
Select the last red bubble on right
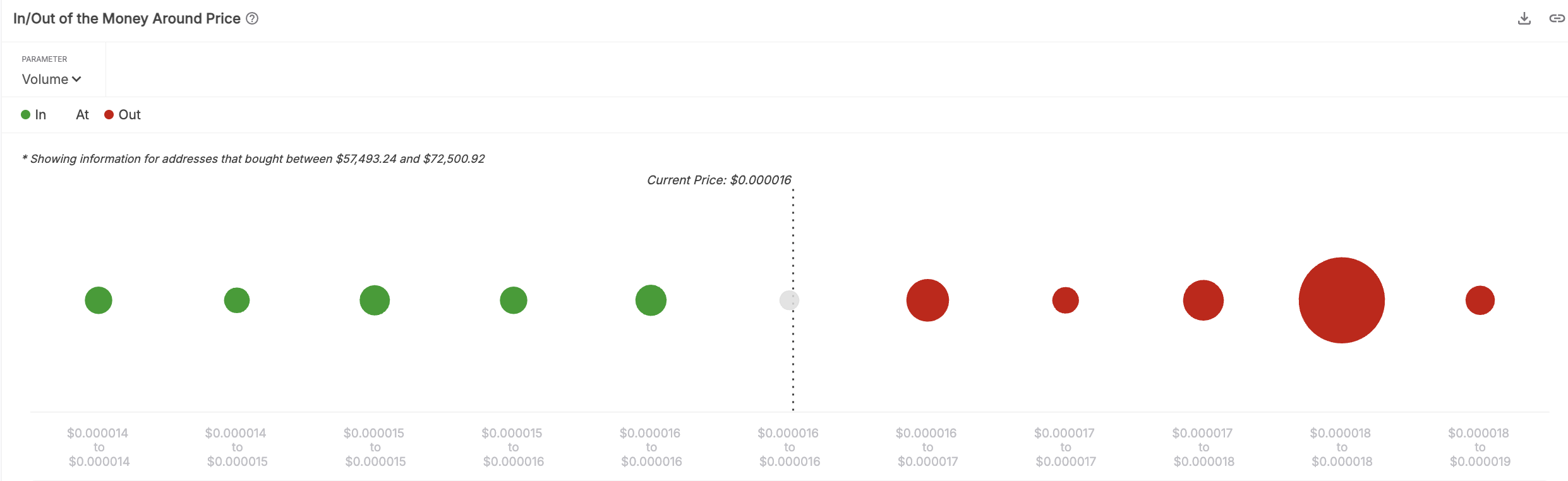[1480, 300]
